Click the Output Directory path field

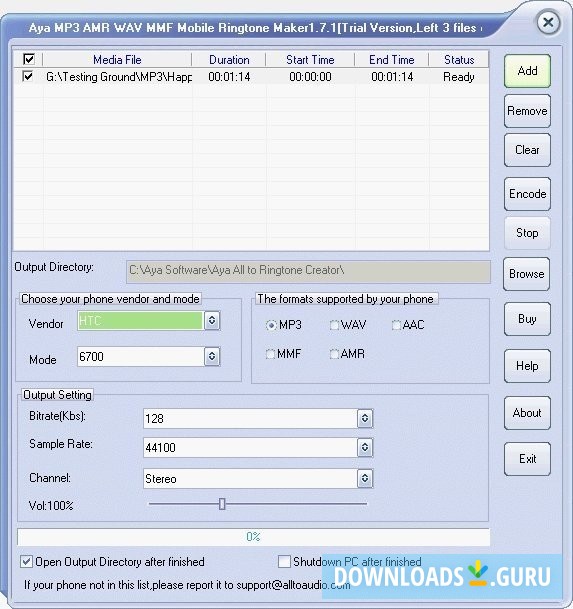(308, 271)
